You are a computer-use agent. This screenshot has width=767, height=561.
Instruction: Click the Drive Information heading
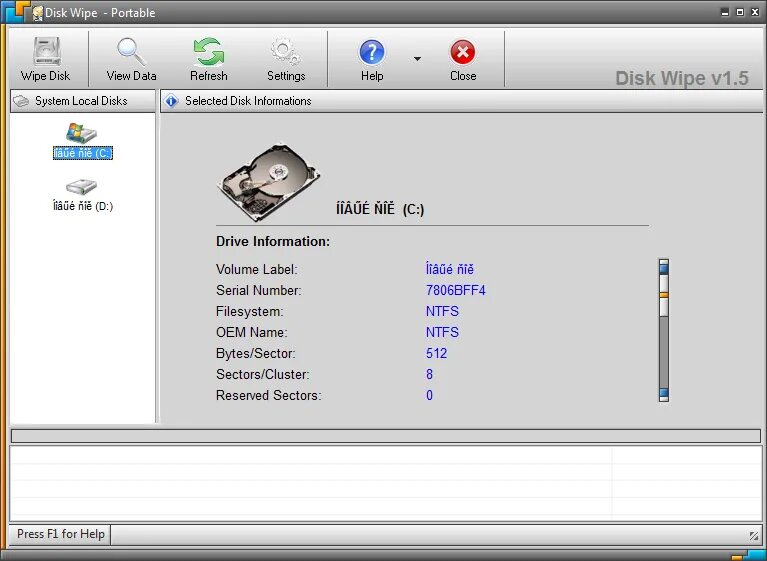[273, 242]
